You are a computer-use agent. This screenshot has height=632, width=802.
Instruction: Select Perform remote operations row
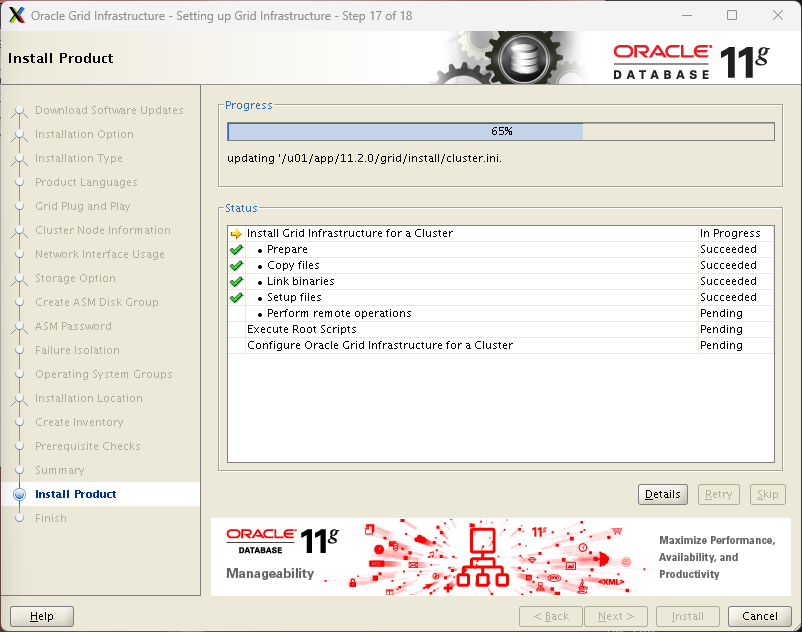pyautogui.click(x=501, y=313)
